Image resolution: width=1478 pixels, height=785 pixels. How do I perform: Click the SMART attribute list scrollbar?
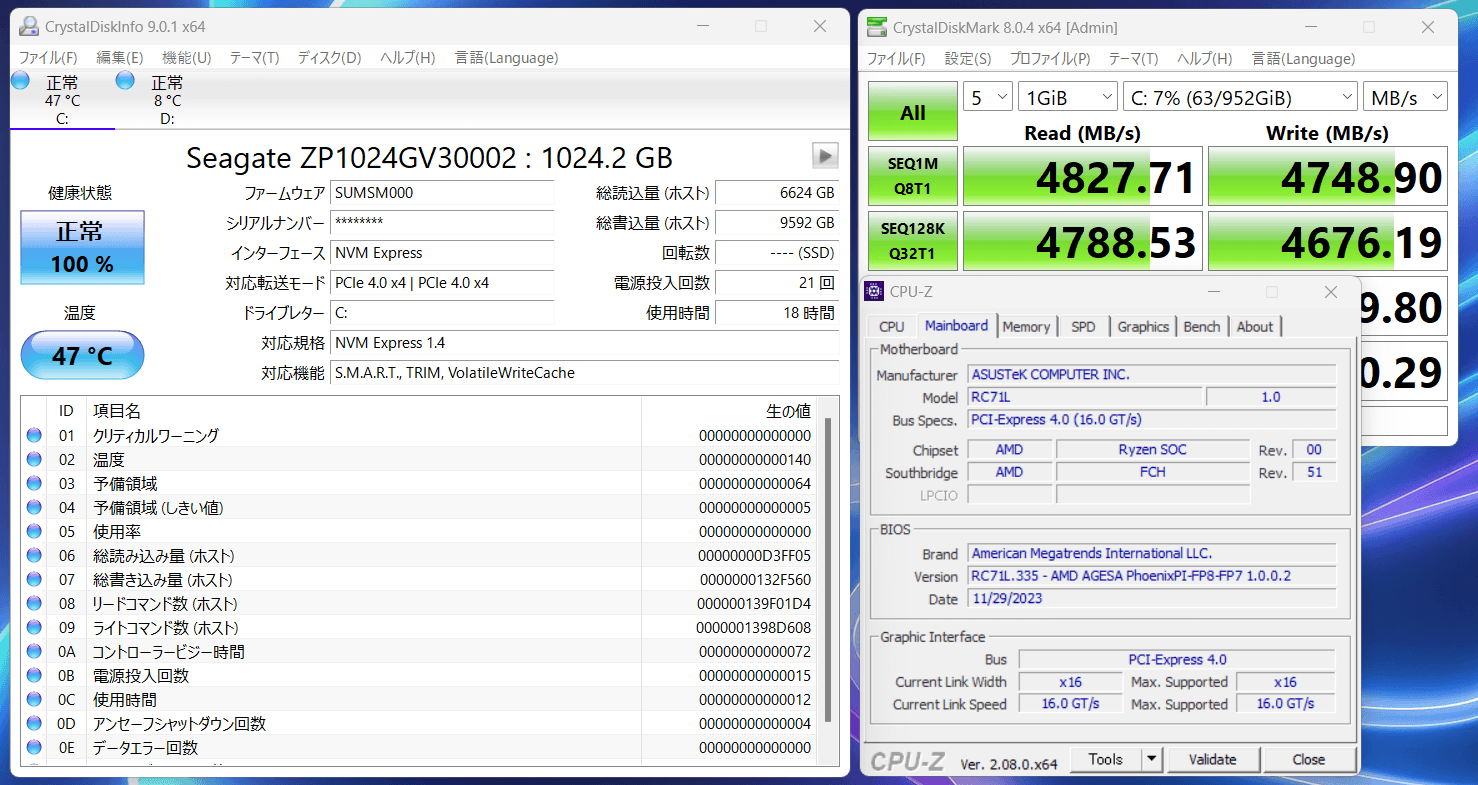827,570
